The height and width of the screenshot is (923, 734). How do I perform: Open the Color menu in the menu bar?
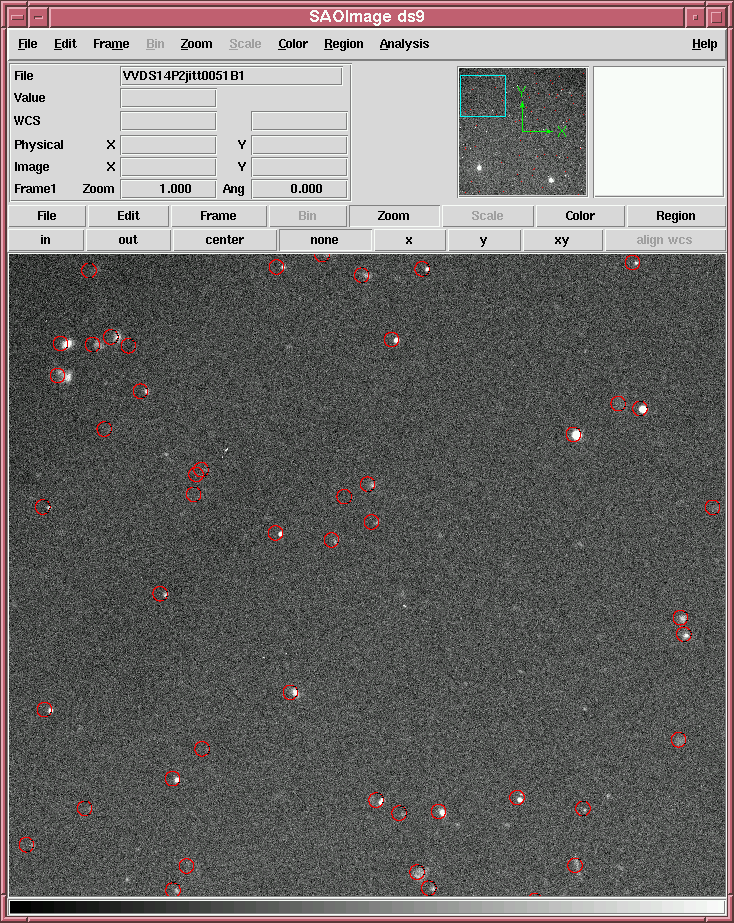click(x=293, y=44)
